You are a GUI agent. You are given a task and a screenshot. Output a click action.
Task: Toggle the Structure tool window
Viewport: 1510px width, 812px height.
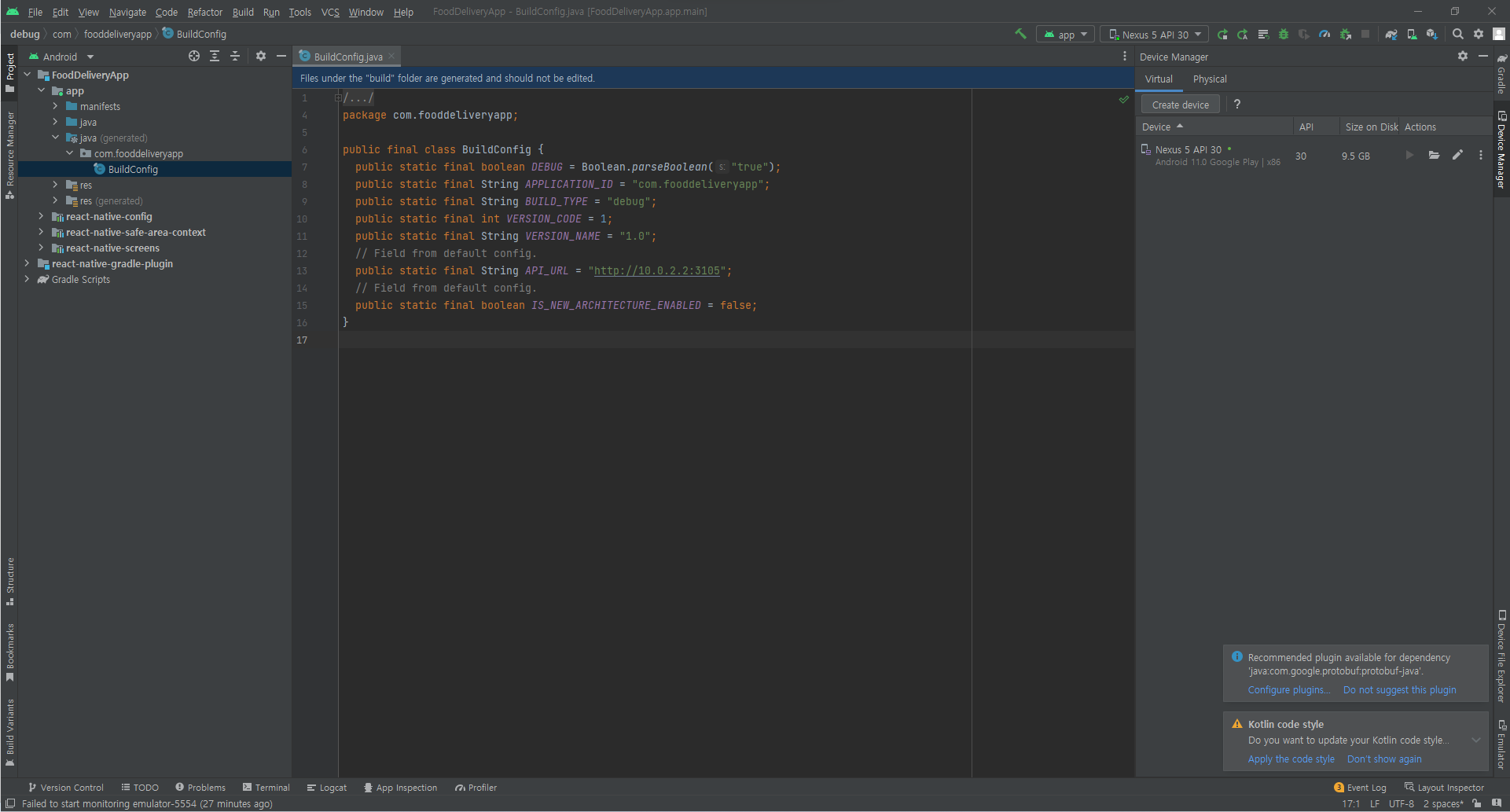click(x=9, y=582)
